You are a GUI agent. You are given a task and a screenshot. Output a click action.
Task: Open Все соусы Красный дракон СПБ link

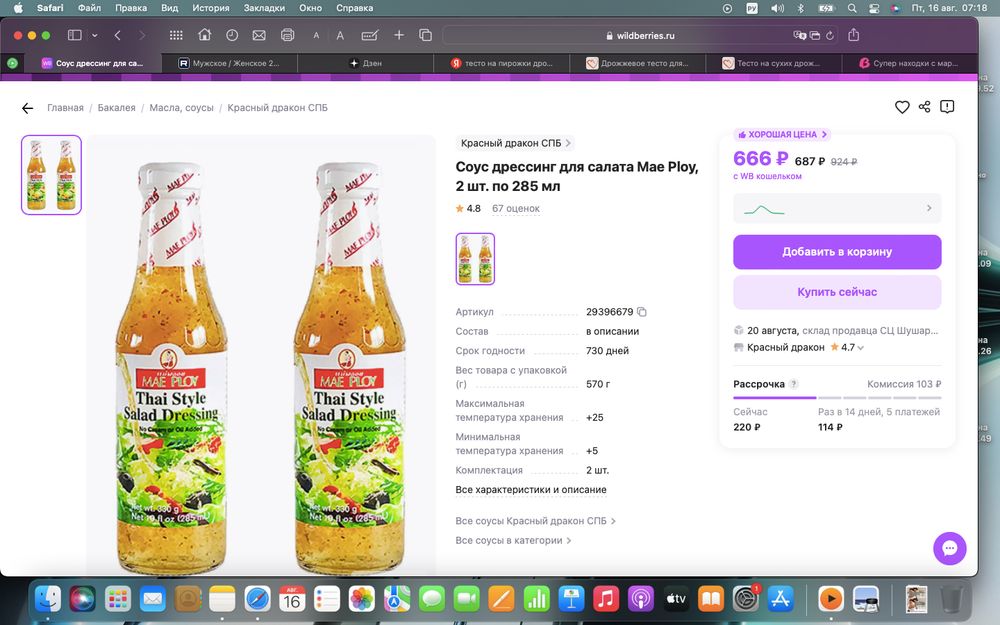pyautogui.click(x=535, y=521)
